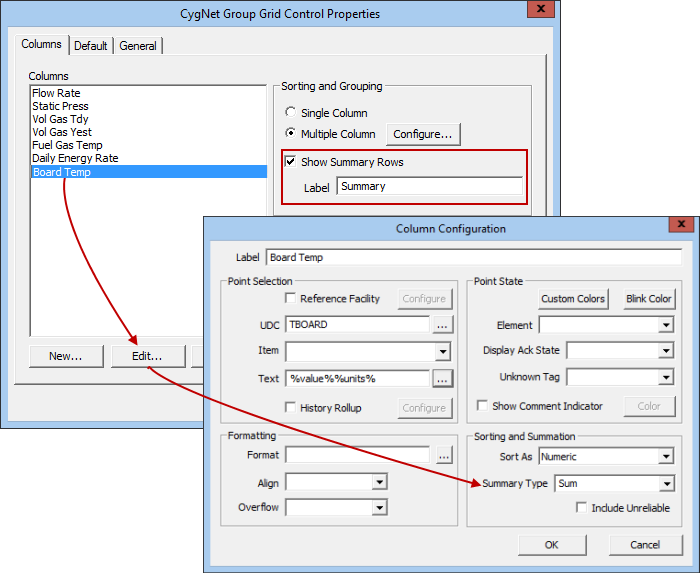
Task: Open the General tab
Action: [x=138, y=46]
